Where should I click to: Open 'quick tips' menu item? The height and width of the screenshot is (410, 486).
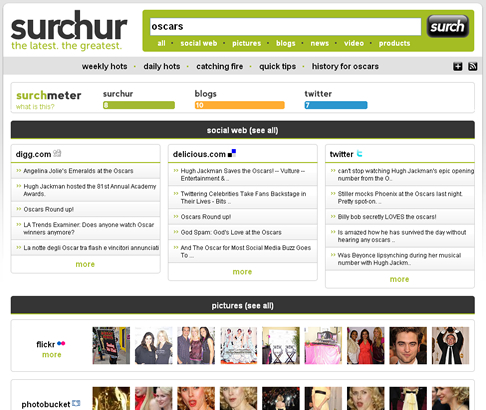(x=278, y=66)
